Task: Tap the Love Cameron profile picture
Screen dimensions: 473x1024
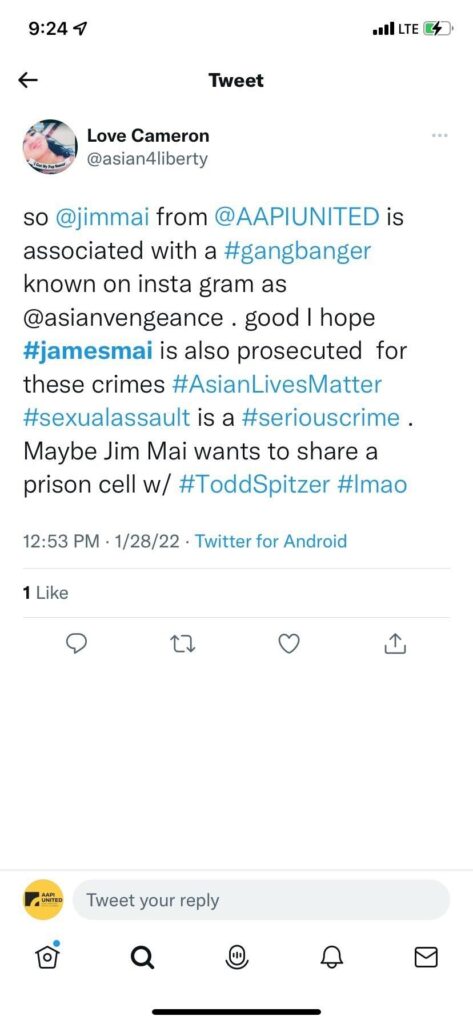Action: pyautogui.click(x=50, y=147)
